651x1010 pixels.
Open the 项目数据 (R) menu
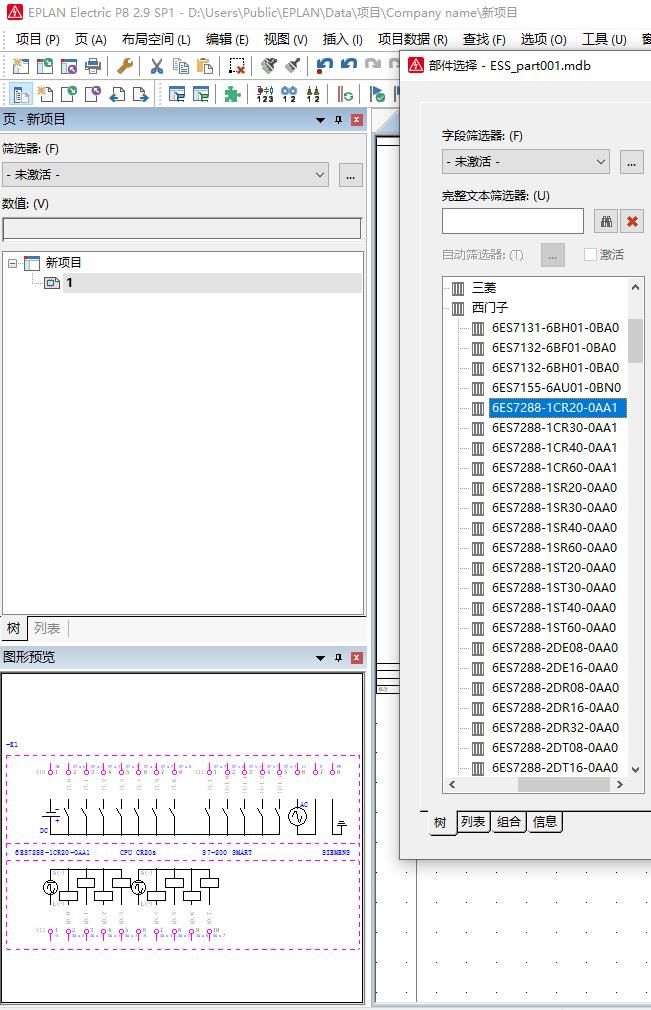click(x=413, y=39)
